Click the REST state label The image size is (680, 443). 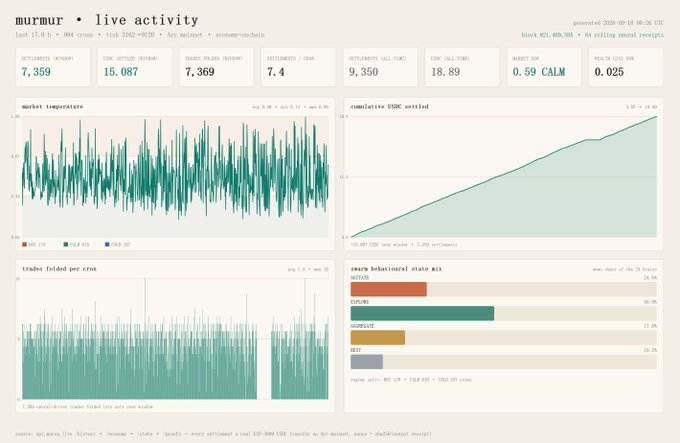[x=356, y=350]
